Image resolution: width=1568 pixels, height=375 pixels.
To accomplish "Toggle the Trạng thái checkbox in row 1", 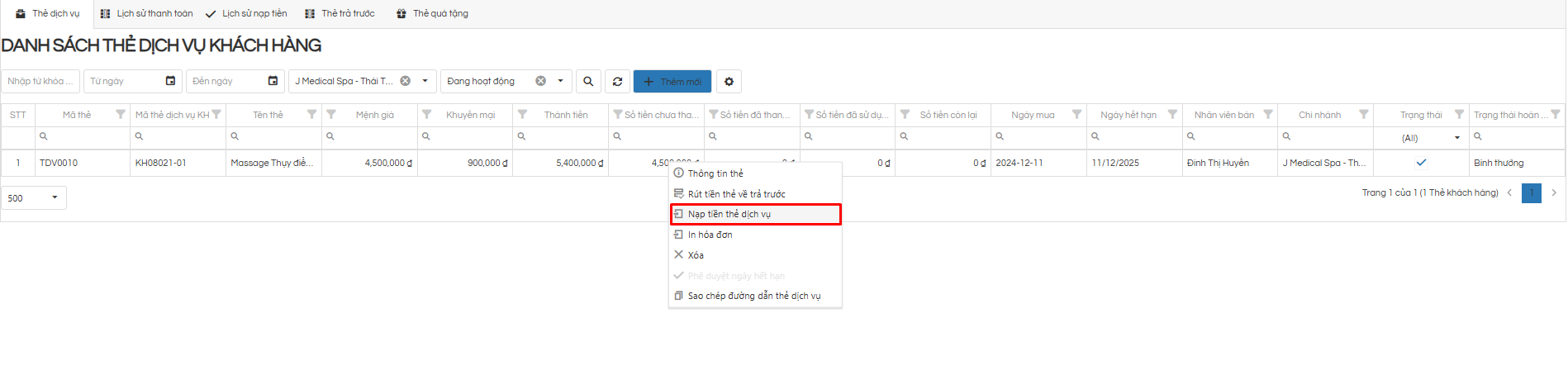I will click(x=1421, y=163).
